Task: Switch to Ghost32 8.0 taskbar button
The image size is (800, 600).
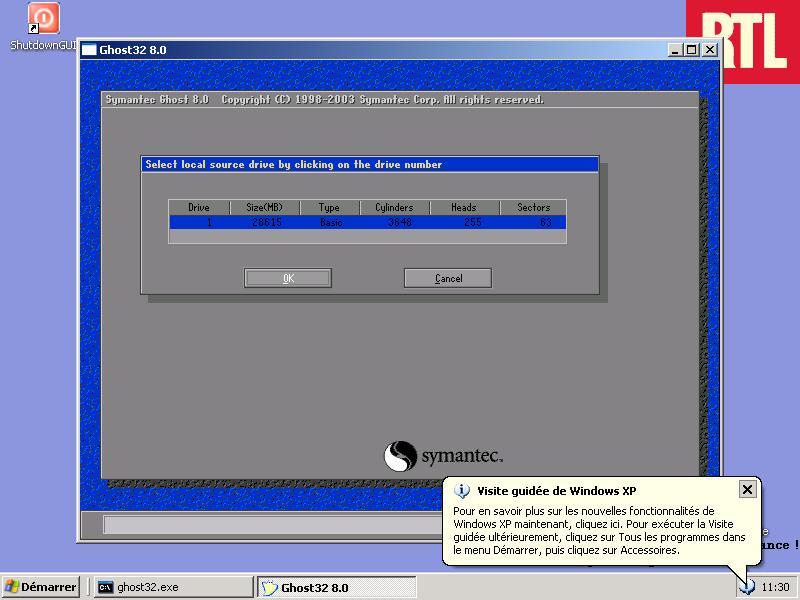Action: (x=336, y=587)
